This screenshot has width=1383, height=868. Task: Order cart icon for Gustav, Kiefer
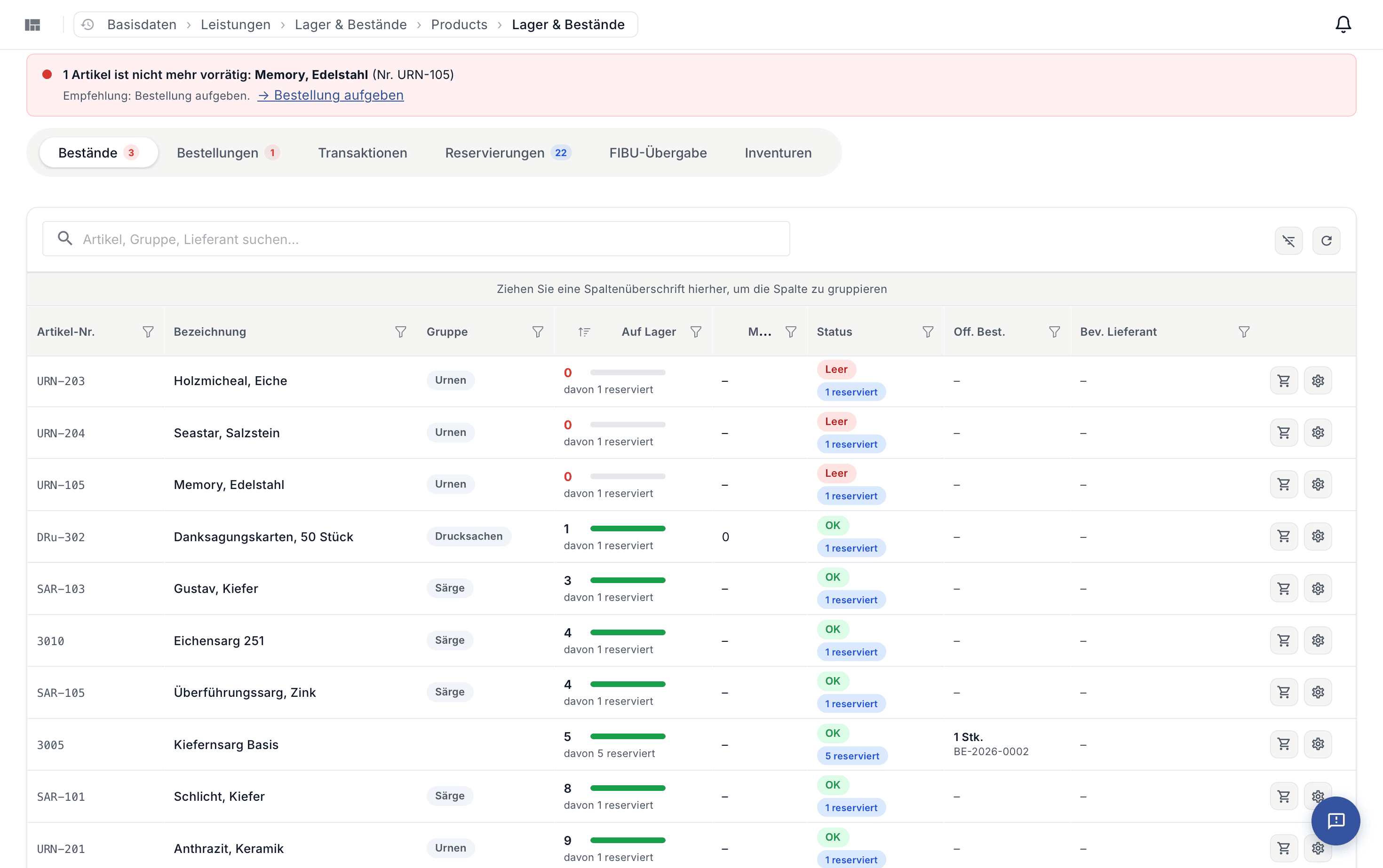pos(1284,588)
